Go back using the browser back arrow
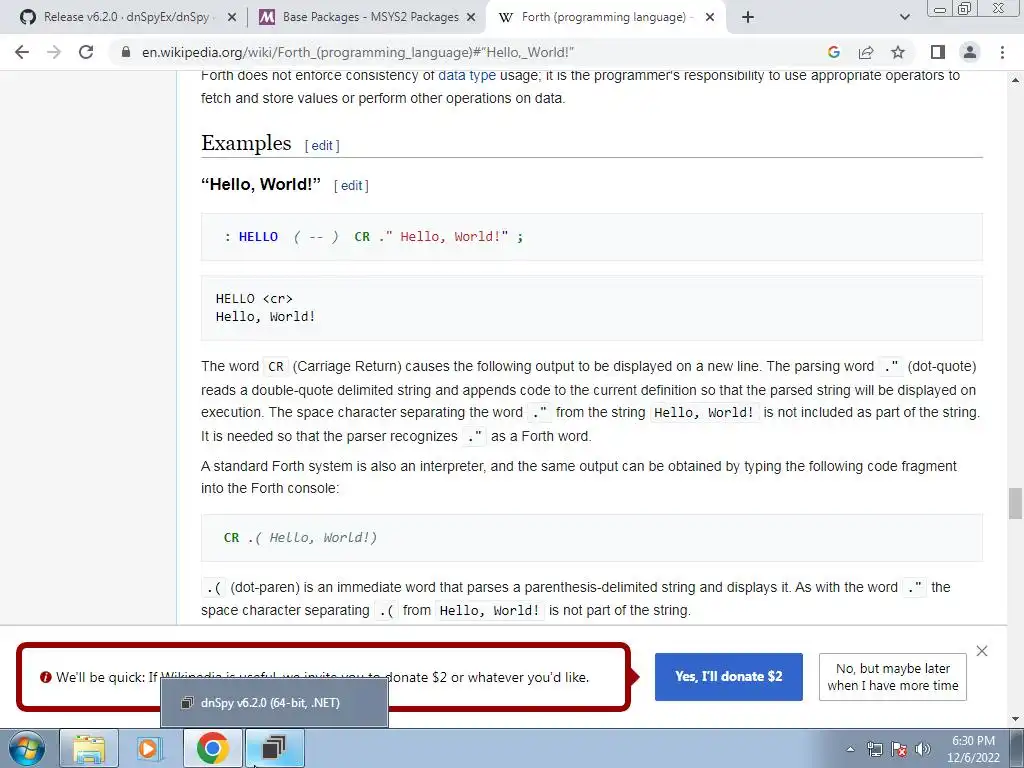 (22, 52)
